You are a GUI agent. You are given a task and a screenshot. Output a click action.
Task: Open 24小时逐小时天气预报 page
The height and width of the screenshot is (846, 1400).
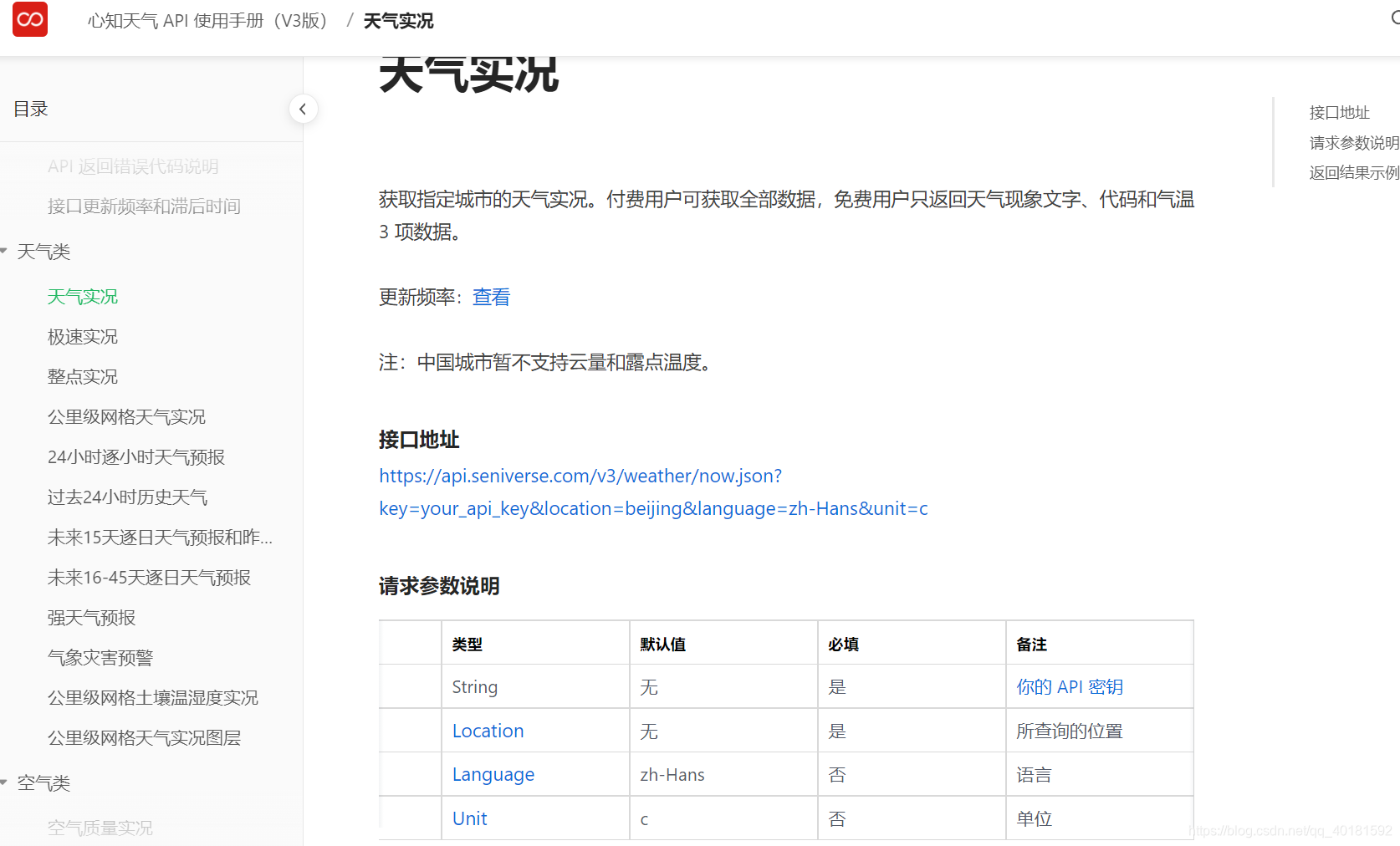point(136,457)
